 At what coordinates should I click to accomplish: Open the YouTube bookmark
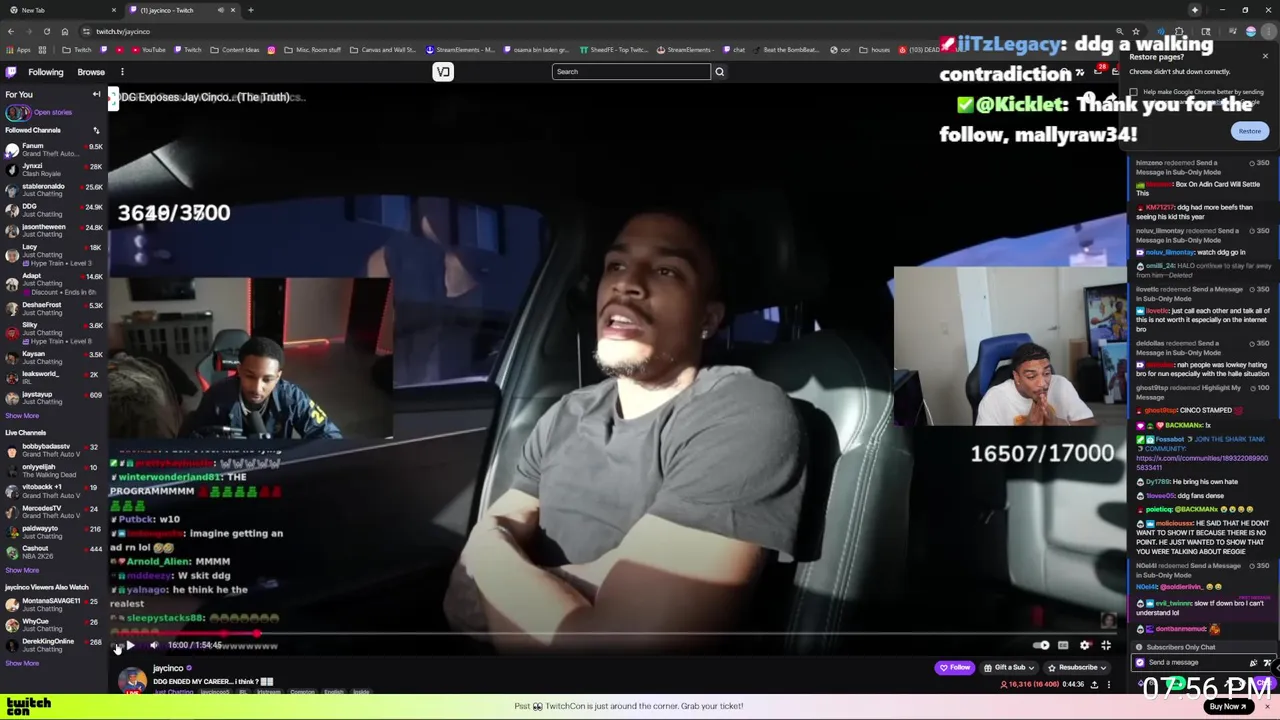point(148,50)
